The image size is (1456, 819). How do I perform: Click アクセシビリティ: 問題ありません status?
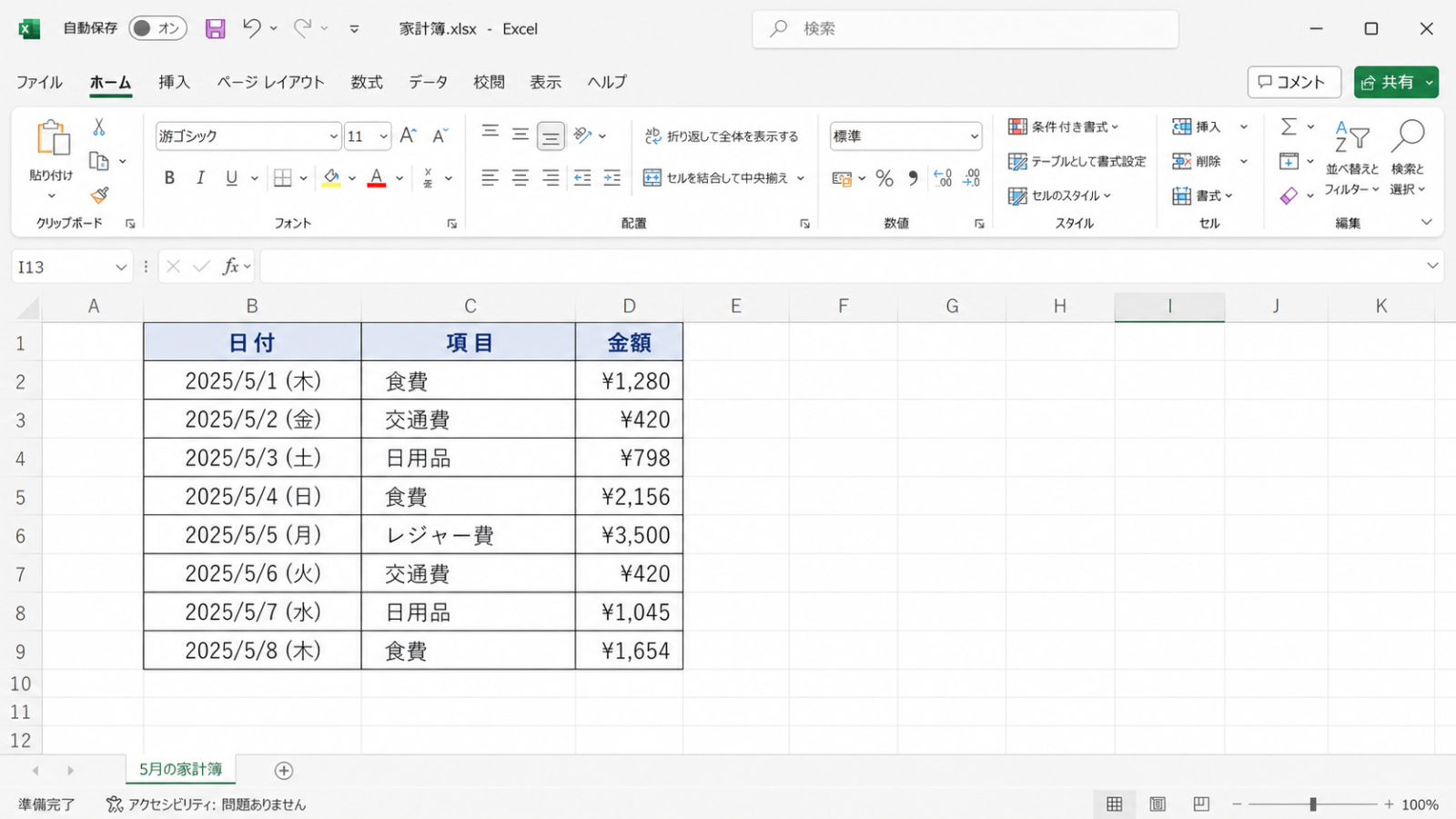[x=207, y=804]
